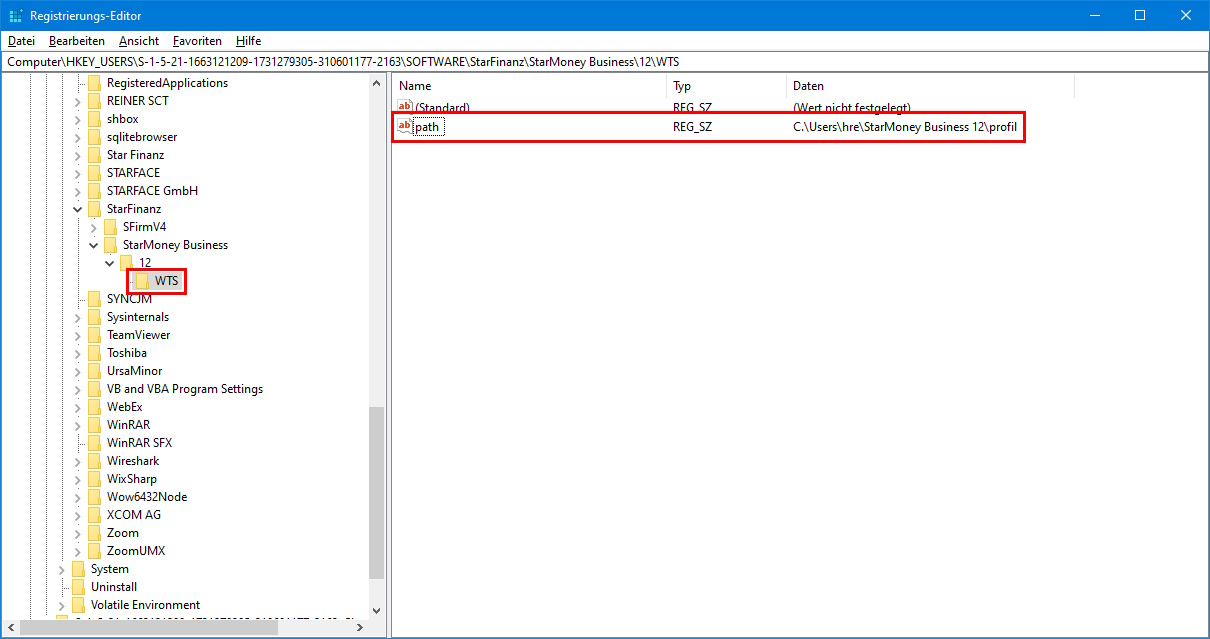Screen dimensions: 1210x639
Task: Select the WTS key label
Action: (167, 281)
